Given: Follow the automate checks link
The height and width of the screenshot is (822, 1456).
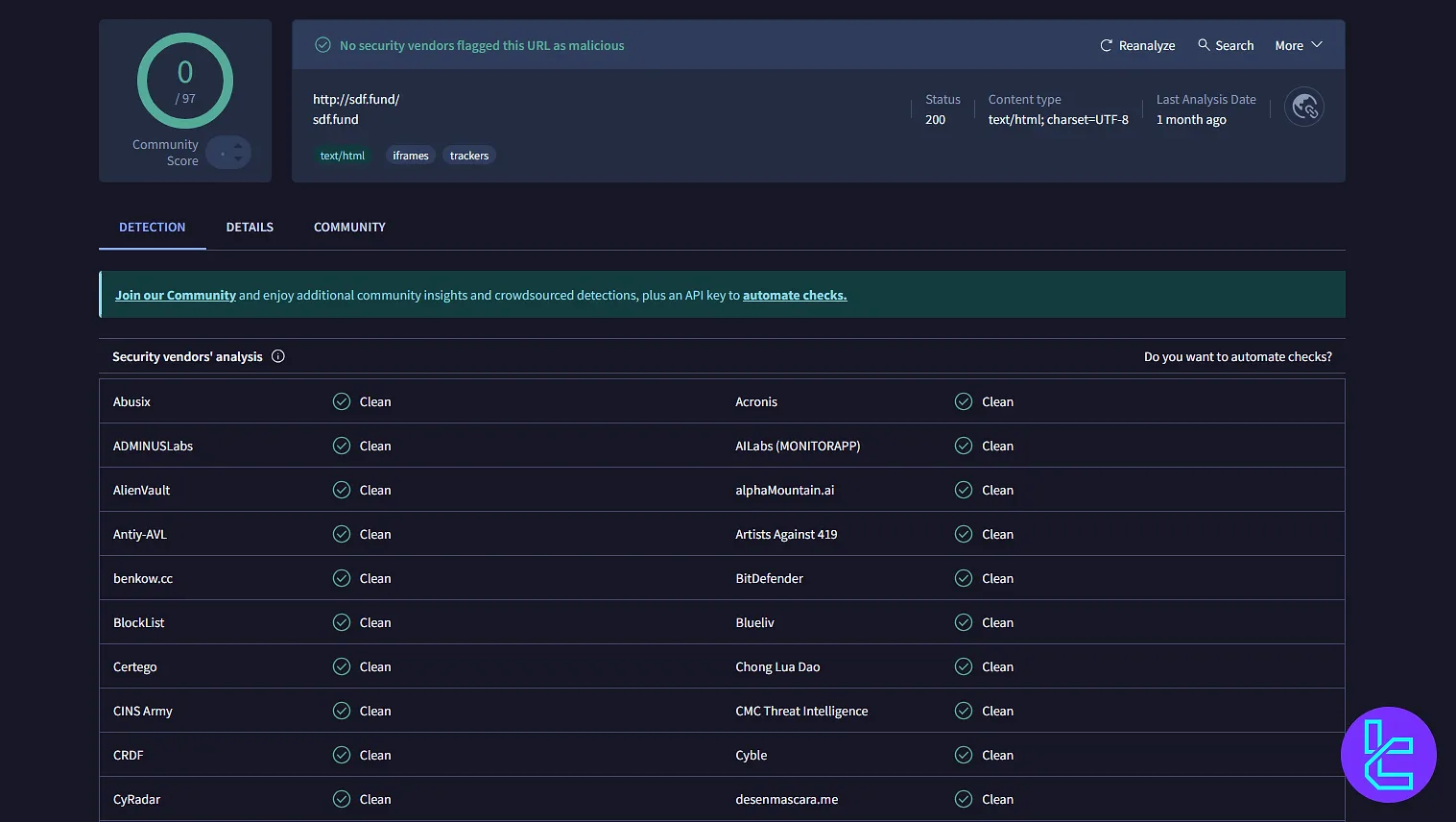Looking at the screenshot, I should (794, 295).
